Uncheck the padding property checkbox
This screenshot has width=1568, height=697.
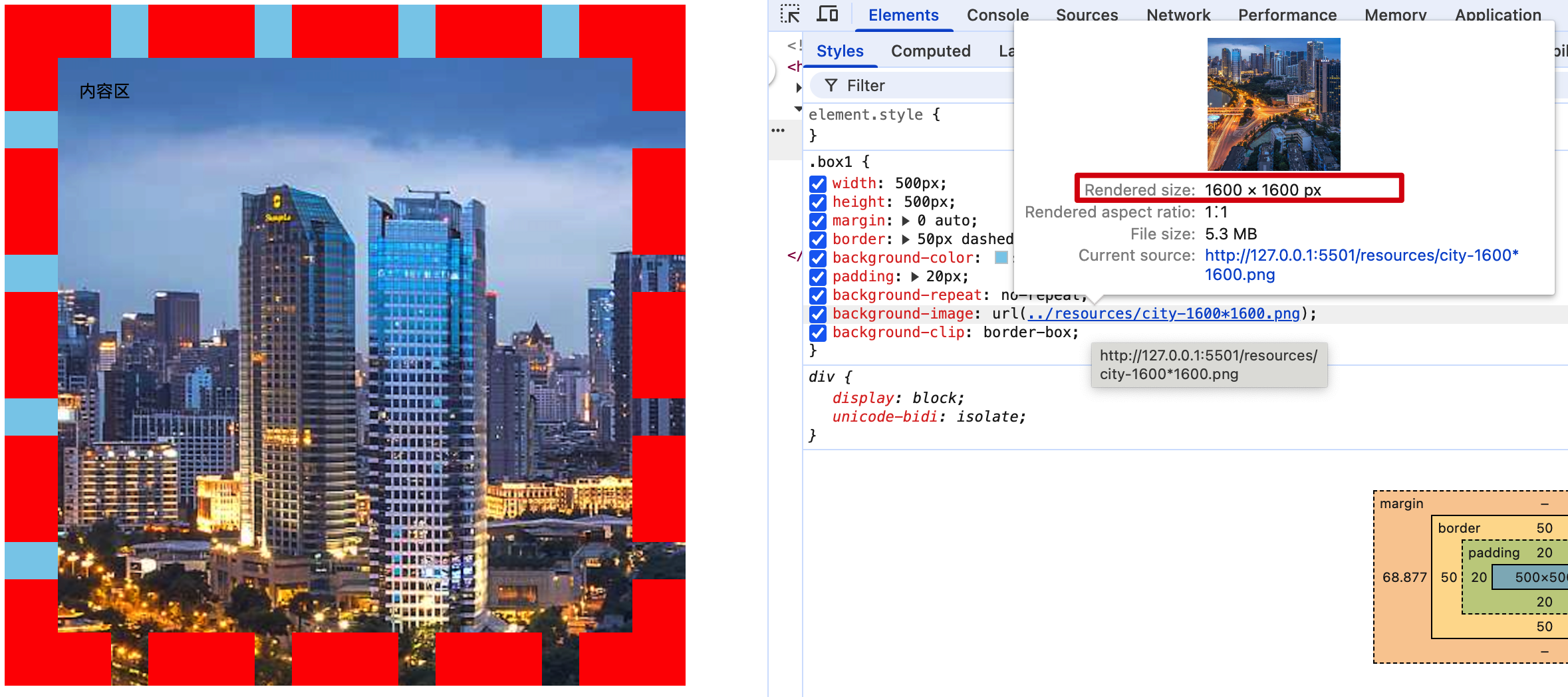tap(818, 277)
